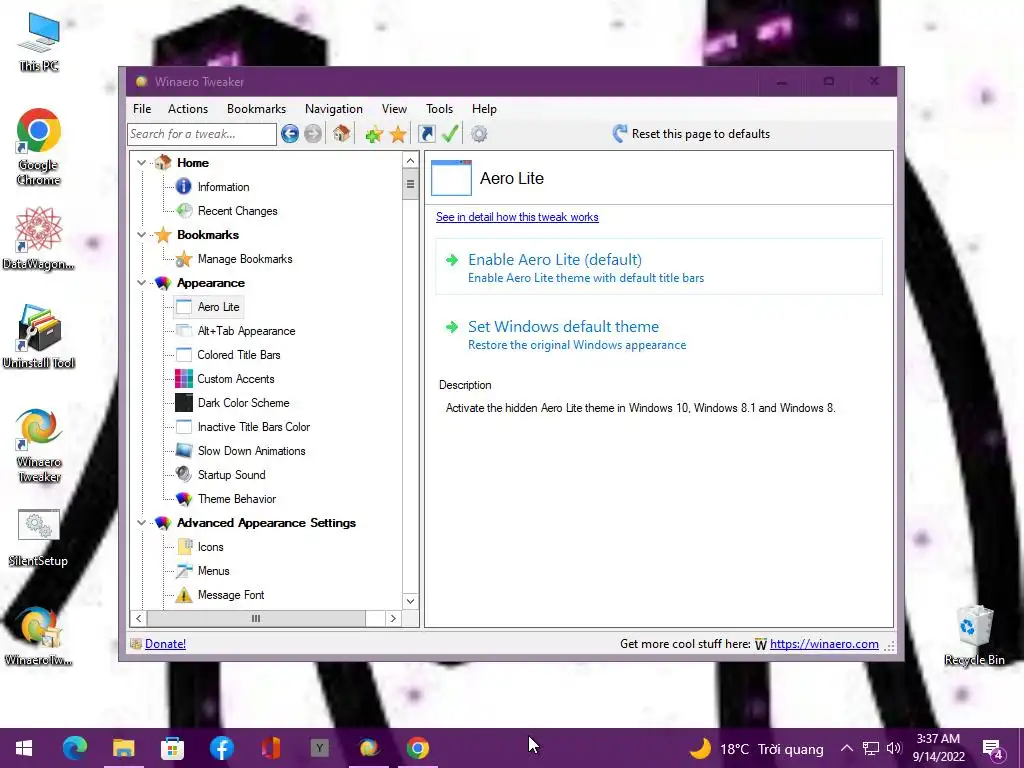Open Message Font tree item

pos(231,595)
